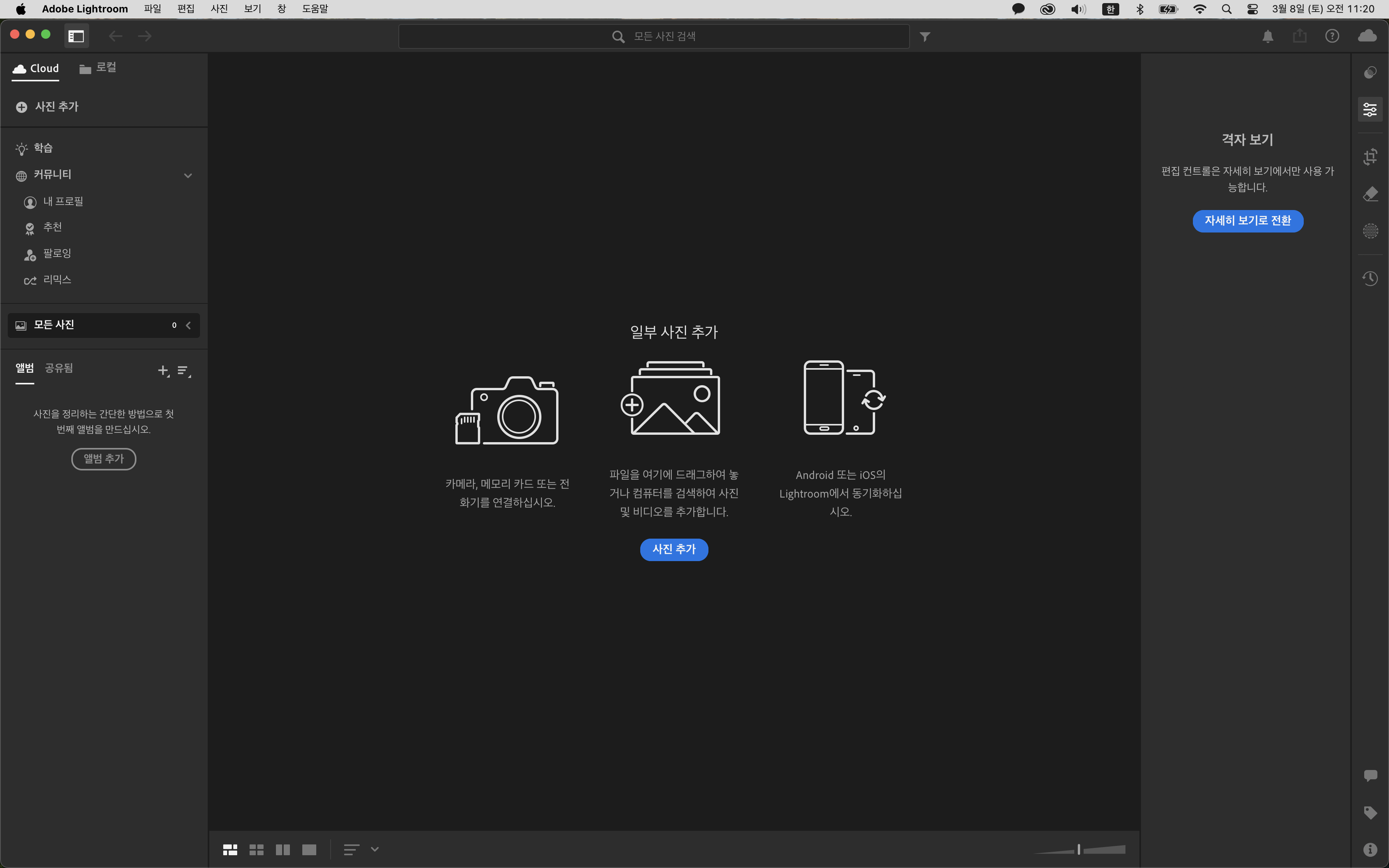This screenshot has height=868, width=1389.
Task: Open the create album plus dropdown
Action: pyautogui.click(x=164, y=371)
